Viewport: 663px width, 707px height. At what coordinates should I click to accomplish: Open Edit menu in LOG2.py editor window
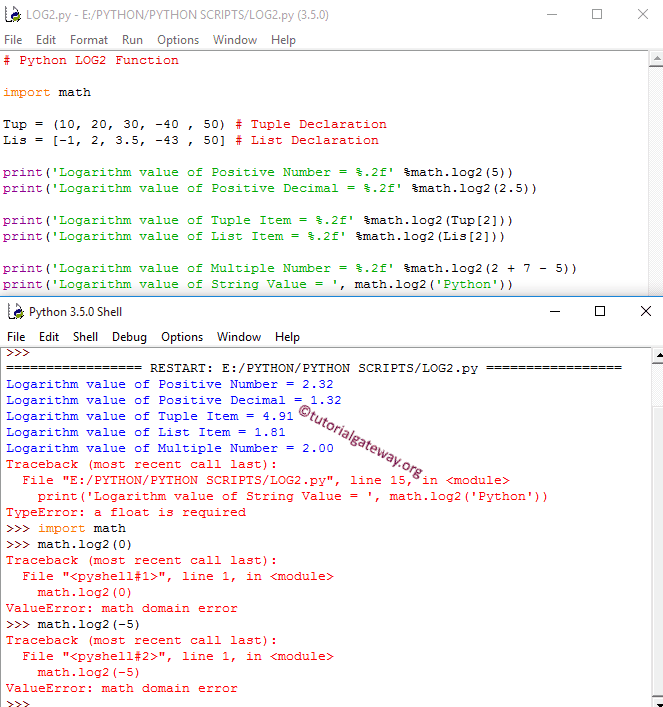coord(46,40)
